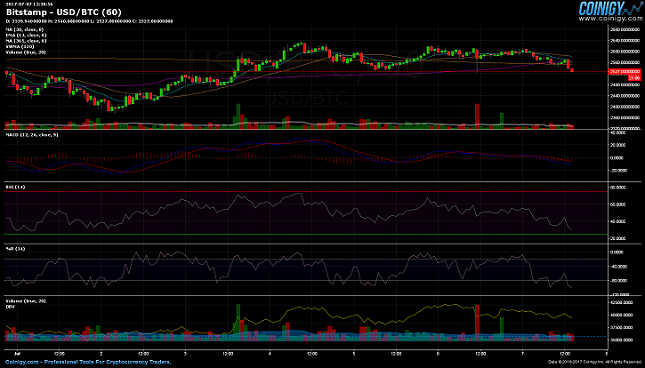The height and width of the screenshot is (368, 645).
Task: Select the MA (365, close, 0) indicator label
Action: pyautogui.click(x=26, y=41)
